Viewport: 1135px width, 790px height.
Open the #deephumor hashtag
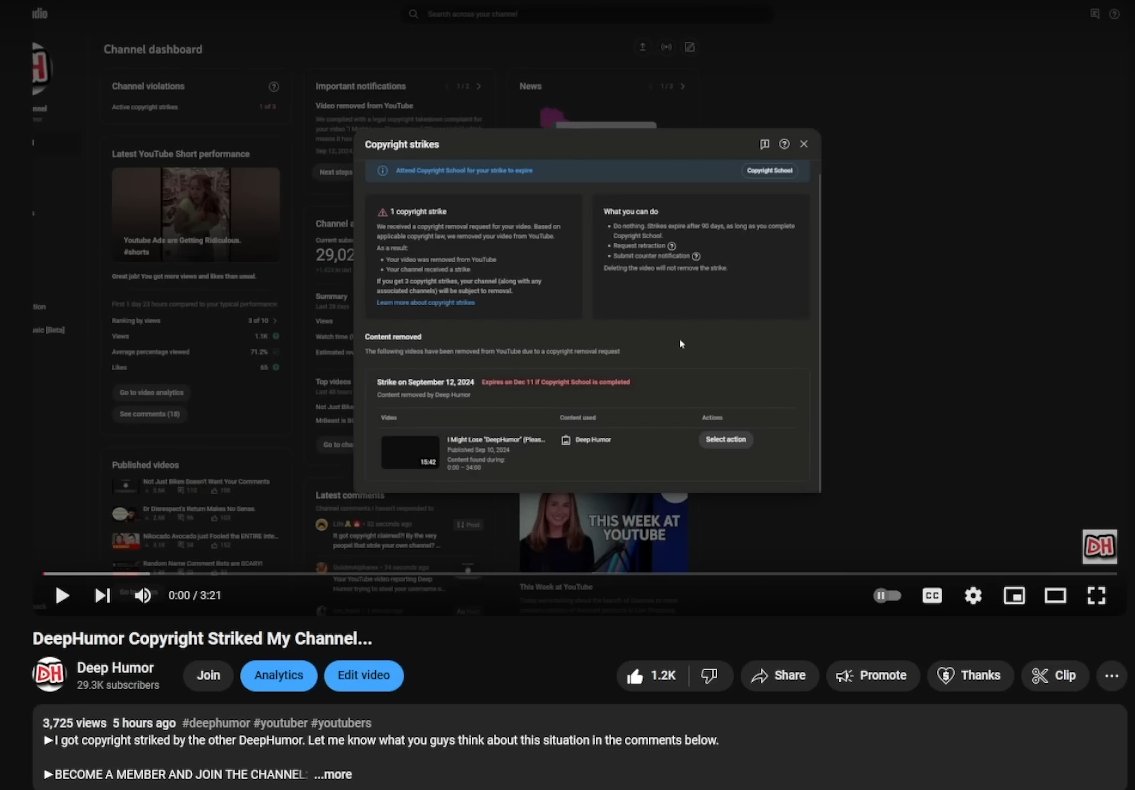(216, 723)
